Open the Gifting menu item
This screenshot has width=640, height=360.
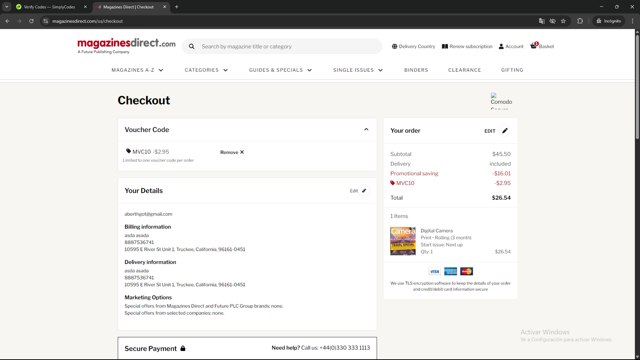pyautogui.click(x=512, y=70)
